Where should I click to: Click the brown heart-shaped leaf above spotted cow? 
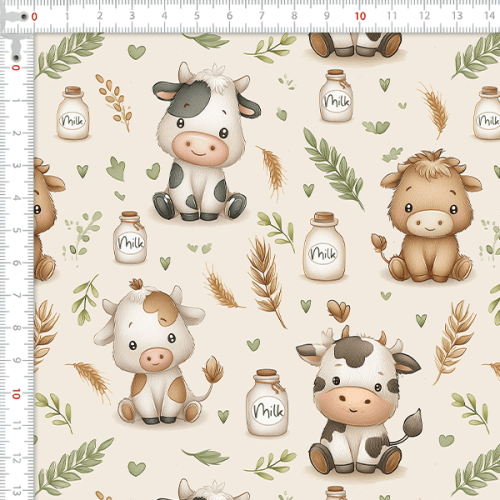339,311
